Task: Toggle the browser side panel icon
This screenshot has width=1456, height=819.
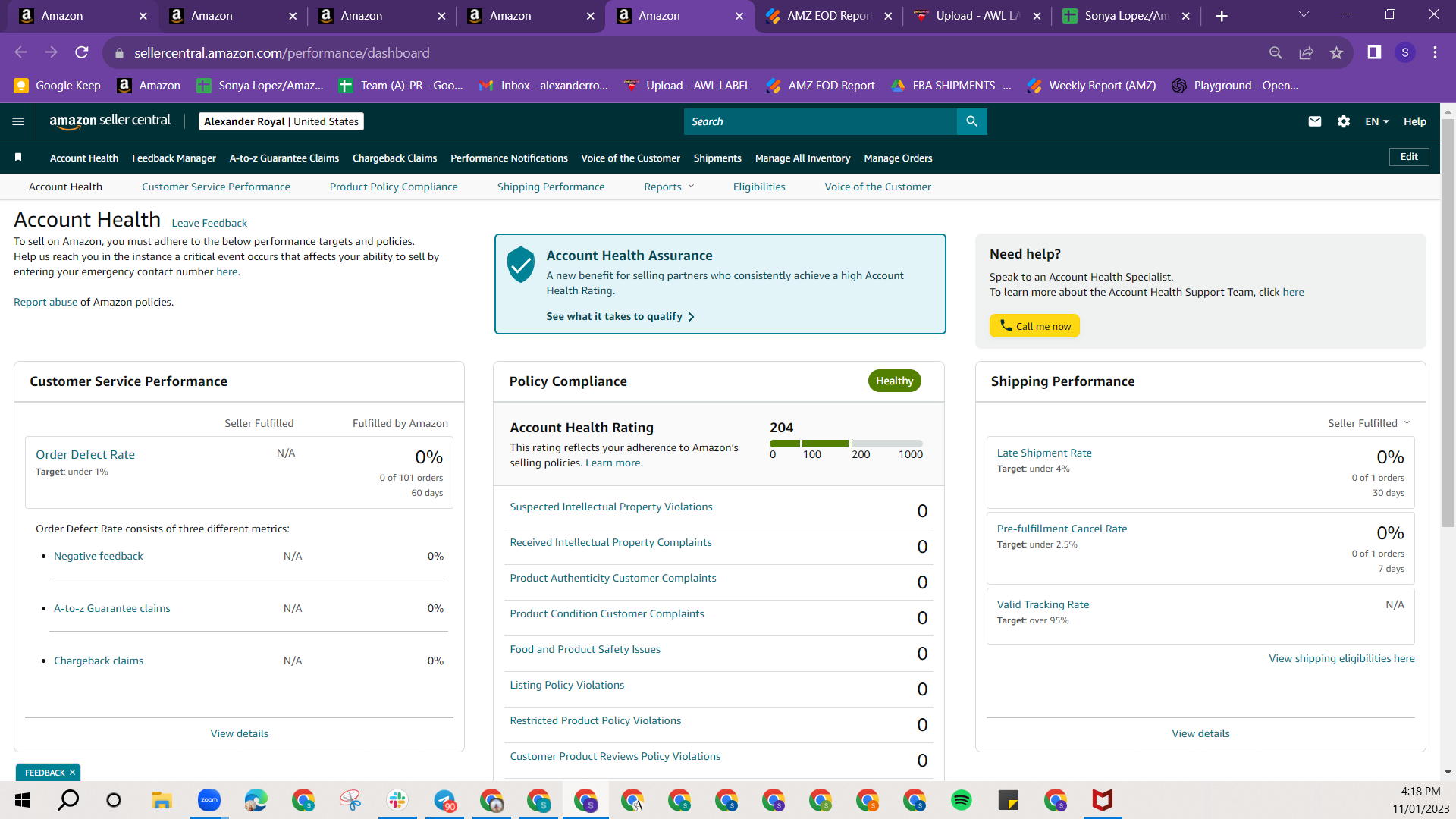Action: click(x=1374, y=52)
